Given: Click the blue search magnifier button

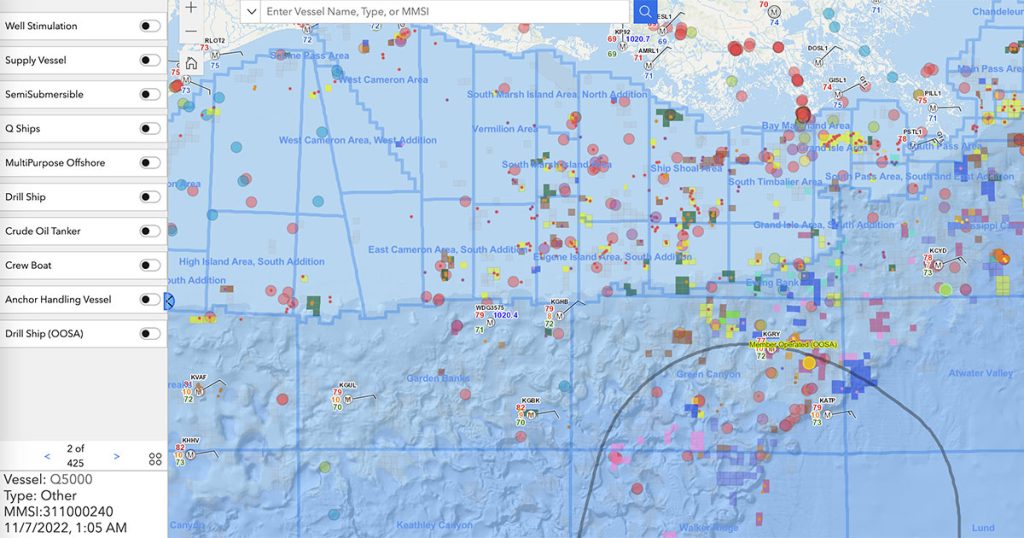Looking at the screenshot, I should click(645, 11).
